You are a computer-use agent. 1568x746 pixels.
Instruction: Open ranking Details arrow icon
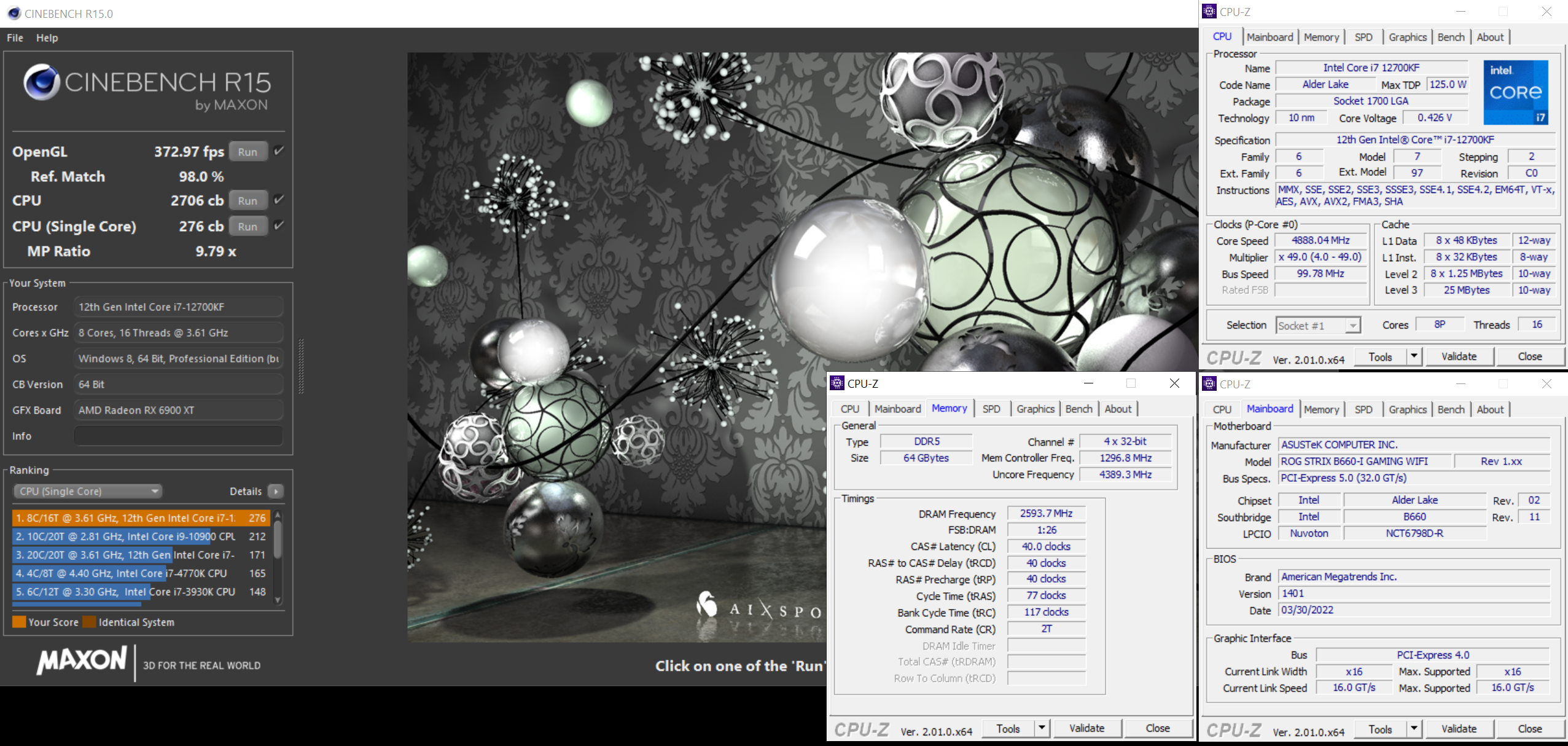pos(276,492)
